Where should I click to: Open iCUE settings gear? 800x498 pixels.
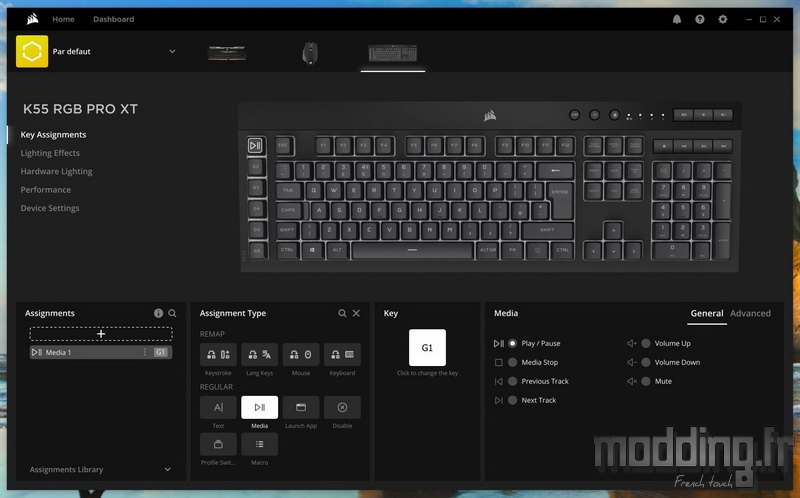[722, 19]
